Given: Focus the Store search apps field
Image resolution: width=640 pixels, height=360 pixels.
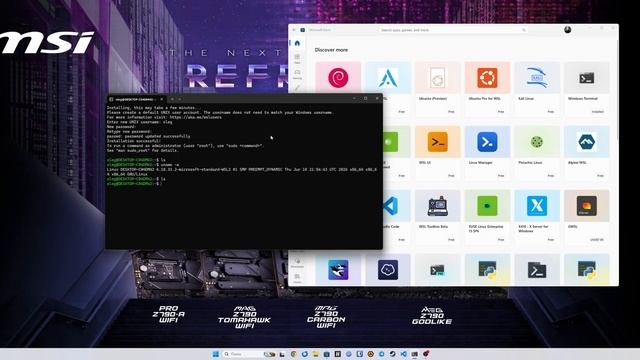Looking at the screenshot, I should click(453, 30).
